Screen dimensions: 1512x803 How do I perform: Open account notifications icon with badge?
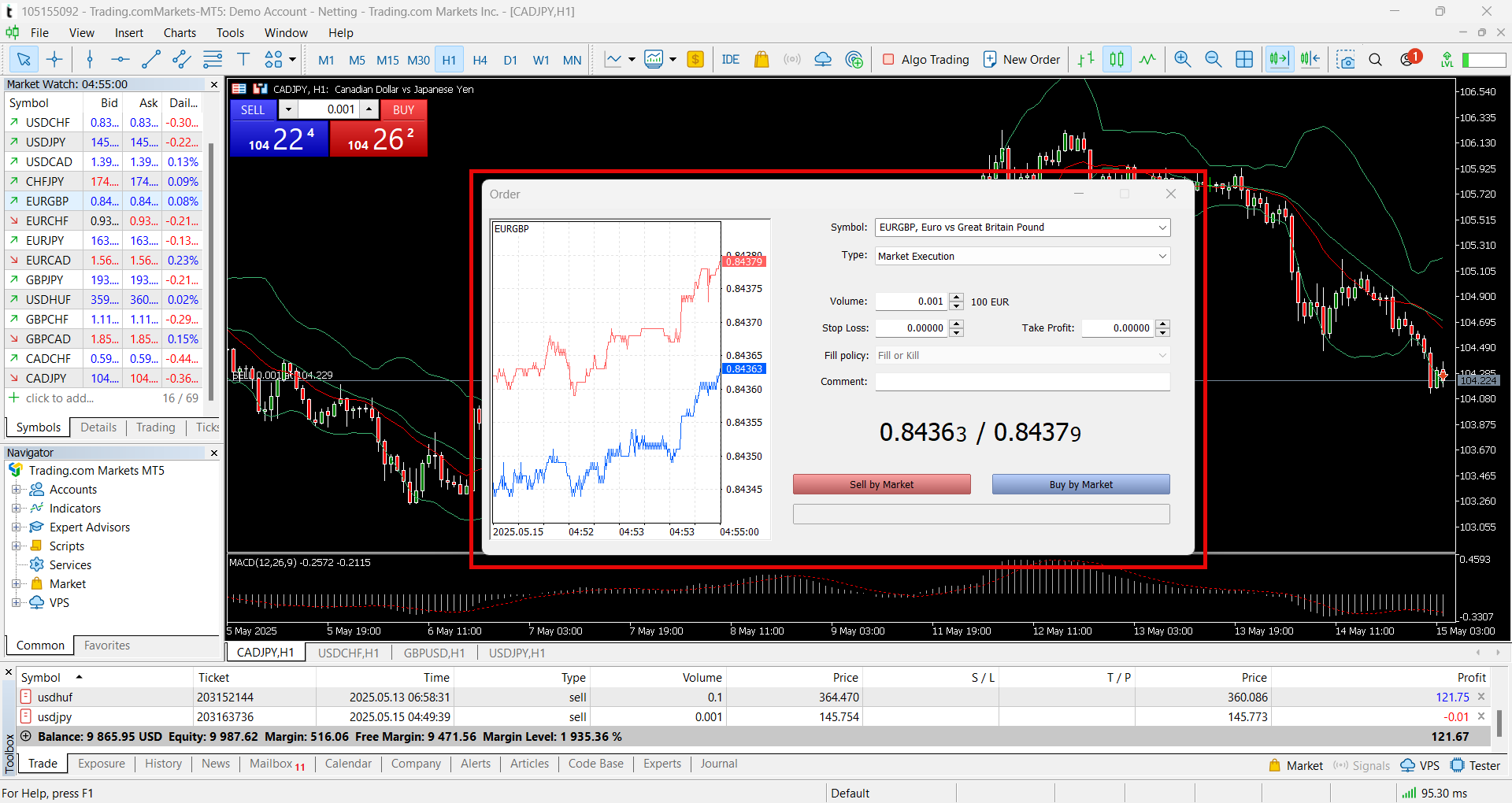pos(1410,58)
